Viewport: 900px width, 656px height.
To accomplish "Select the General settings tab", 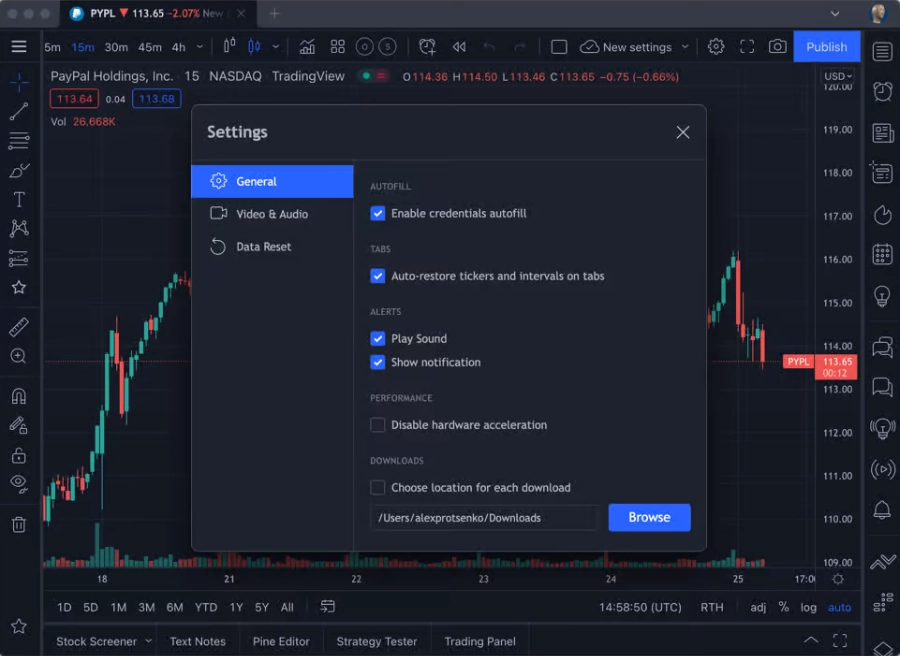I will click(x=272, y=181).
